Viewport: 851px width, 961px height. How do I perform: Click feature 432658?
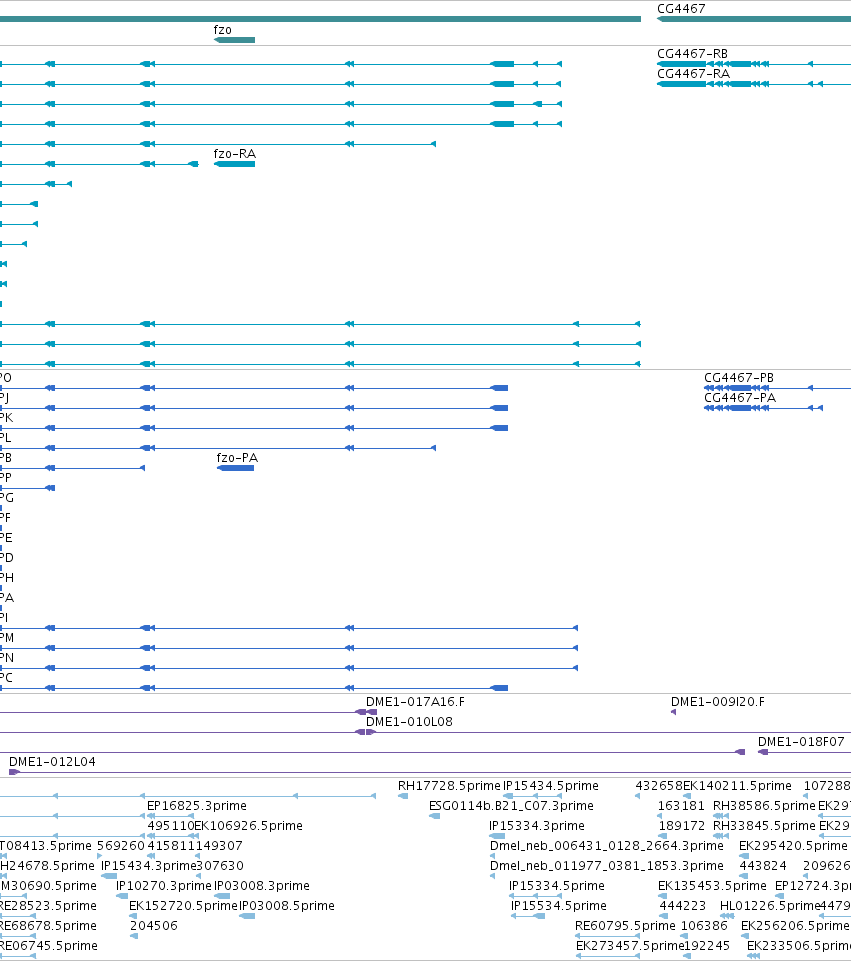point(659,786)
